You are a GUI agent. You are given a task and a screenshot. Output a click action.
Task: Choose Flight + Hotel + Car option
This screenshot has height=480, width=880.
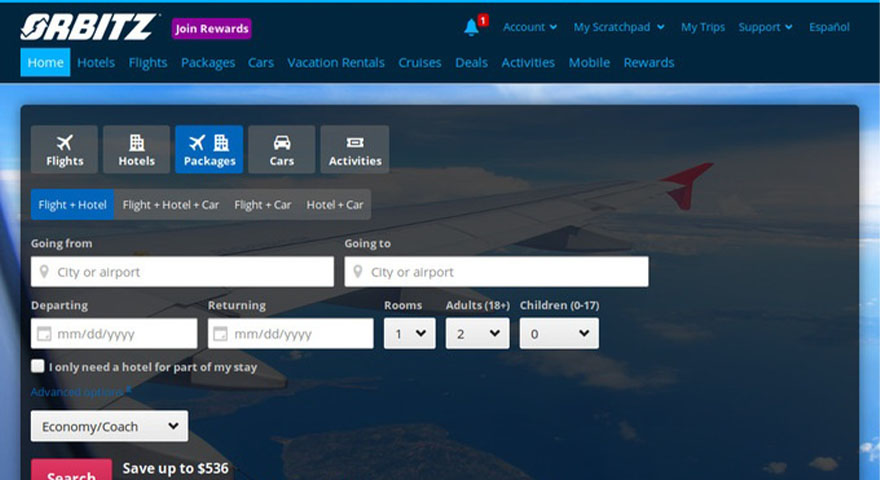(x=171, y=205)
